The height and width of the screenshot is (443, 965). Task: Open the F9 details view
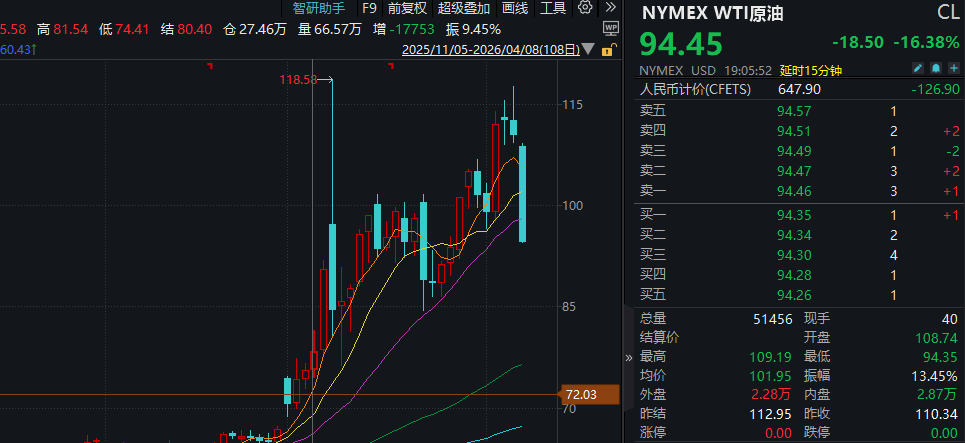[x=369, y=8]
